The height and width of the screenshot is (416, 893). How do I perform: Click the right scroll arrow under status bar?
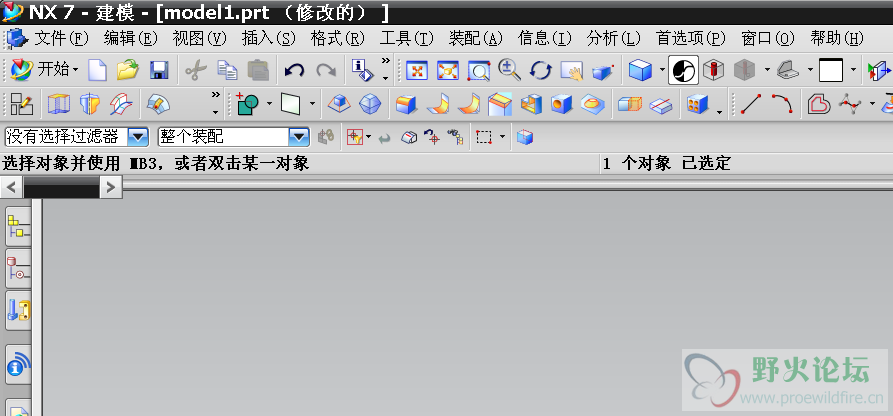click(x=111, y=187)
